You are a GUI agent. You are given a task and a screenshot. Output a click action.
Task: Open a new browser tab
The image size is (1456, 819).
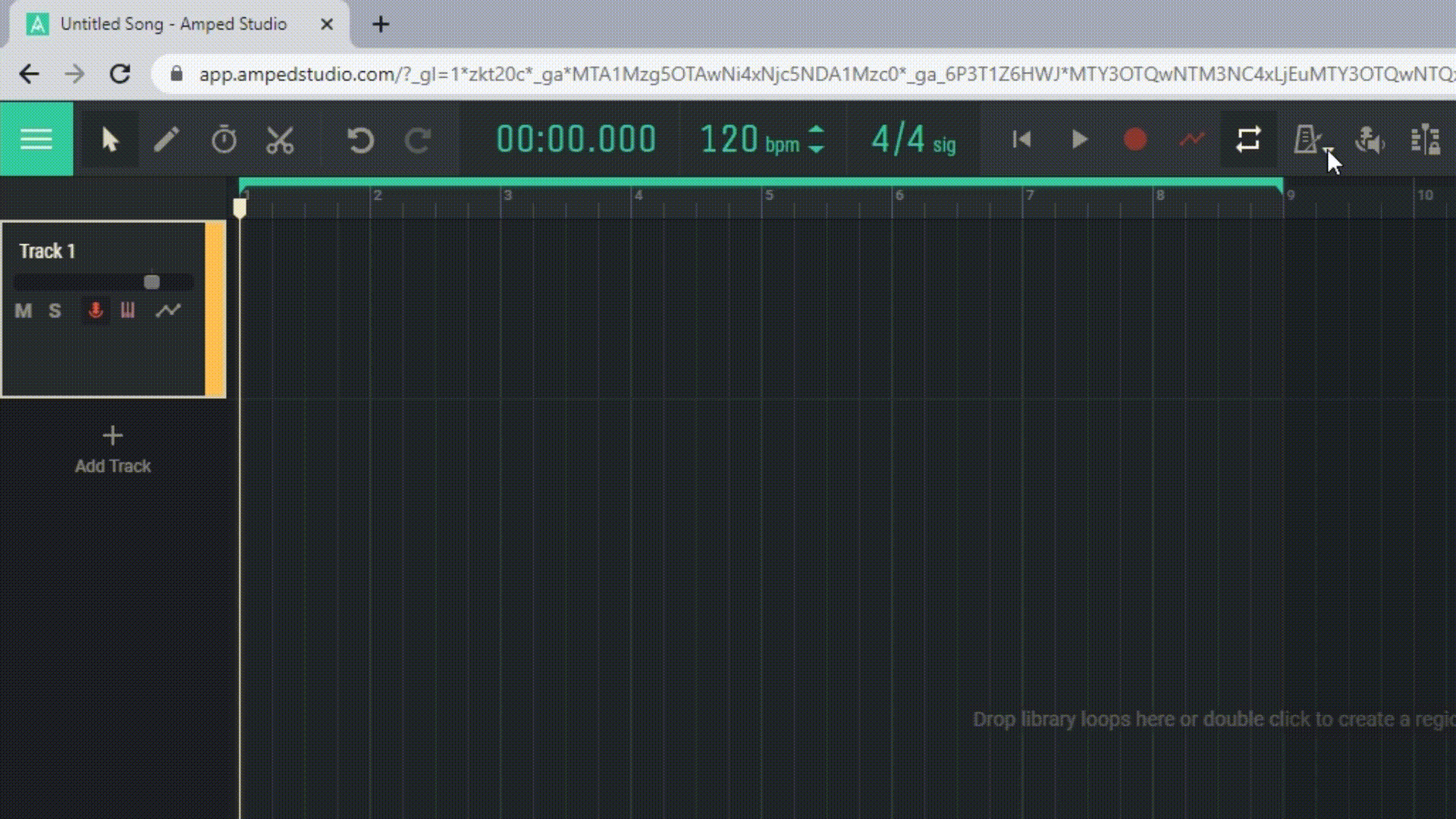[x=381, y=24]
